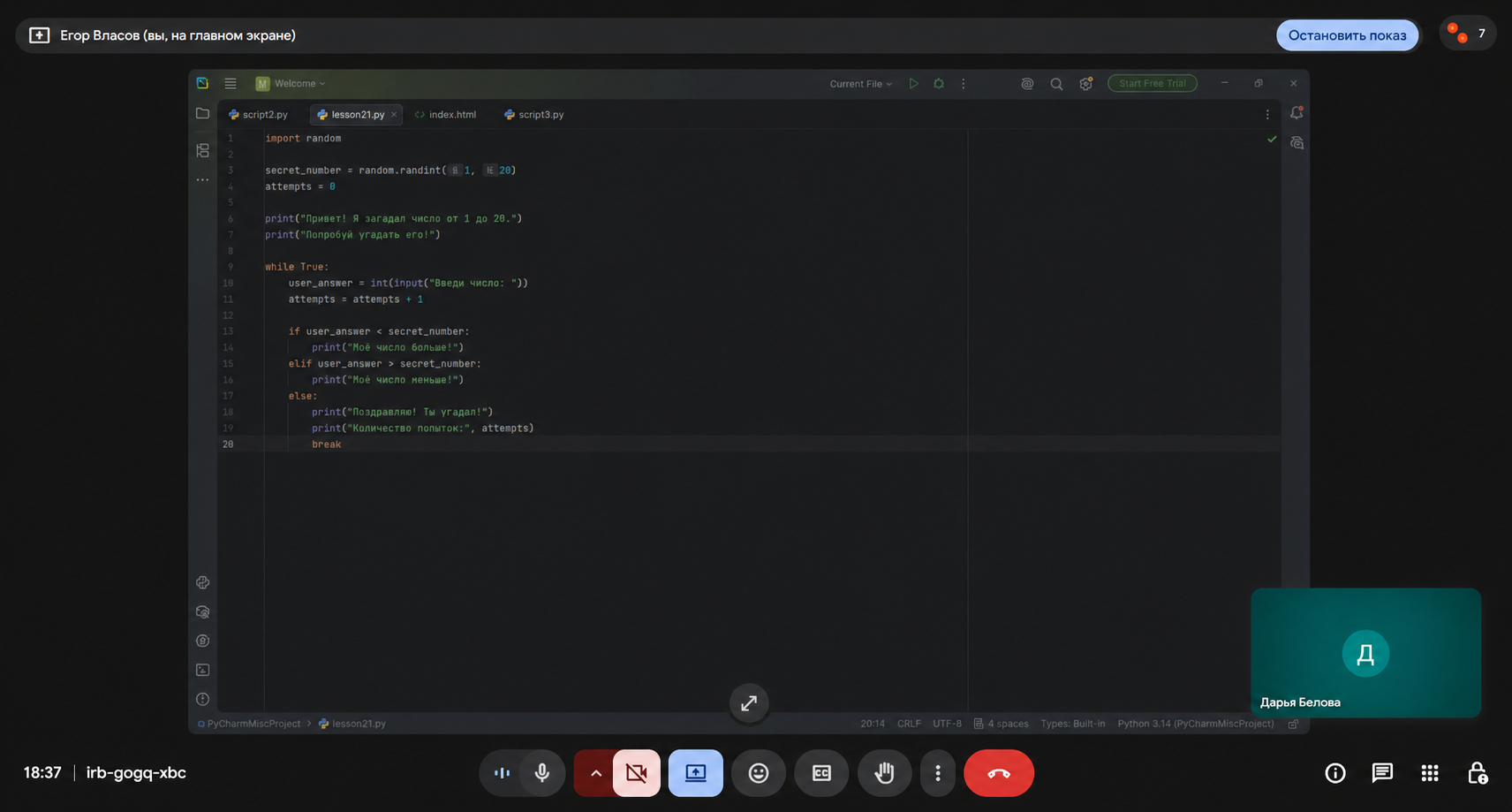Open the Project tool window folder icon
Viewport: 1512px width, 812px height.
(x=202, y=113)
